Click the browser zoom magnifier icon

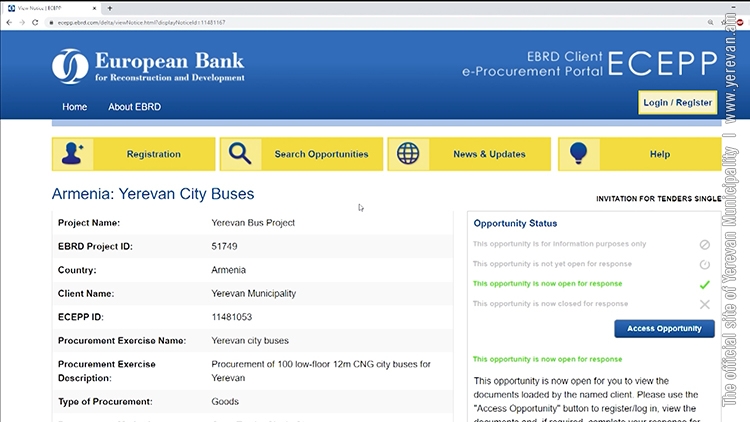click(710, 22)
